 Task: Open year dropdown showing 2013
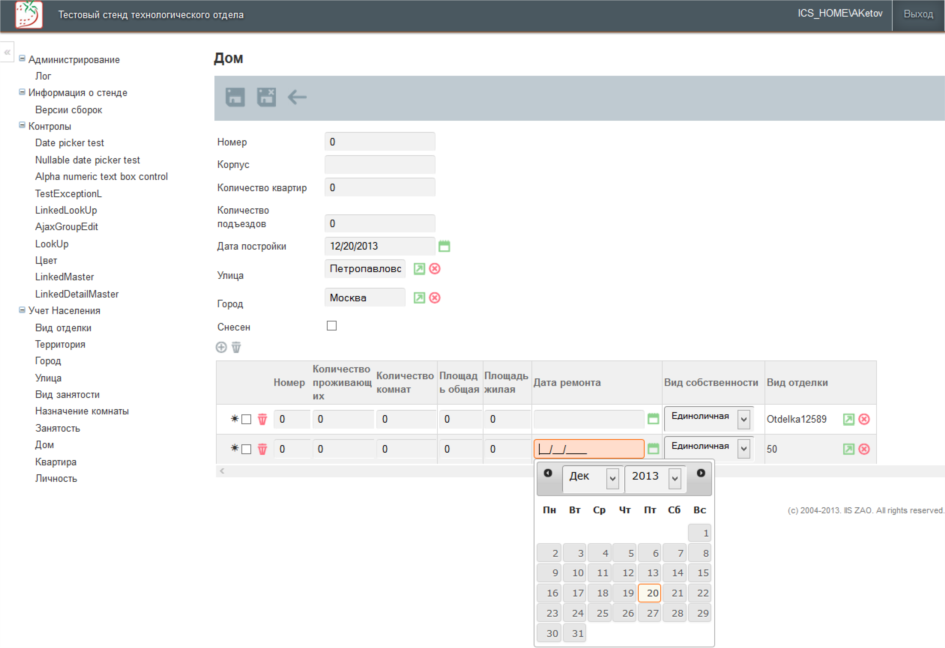653,477
